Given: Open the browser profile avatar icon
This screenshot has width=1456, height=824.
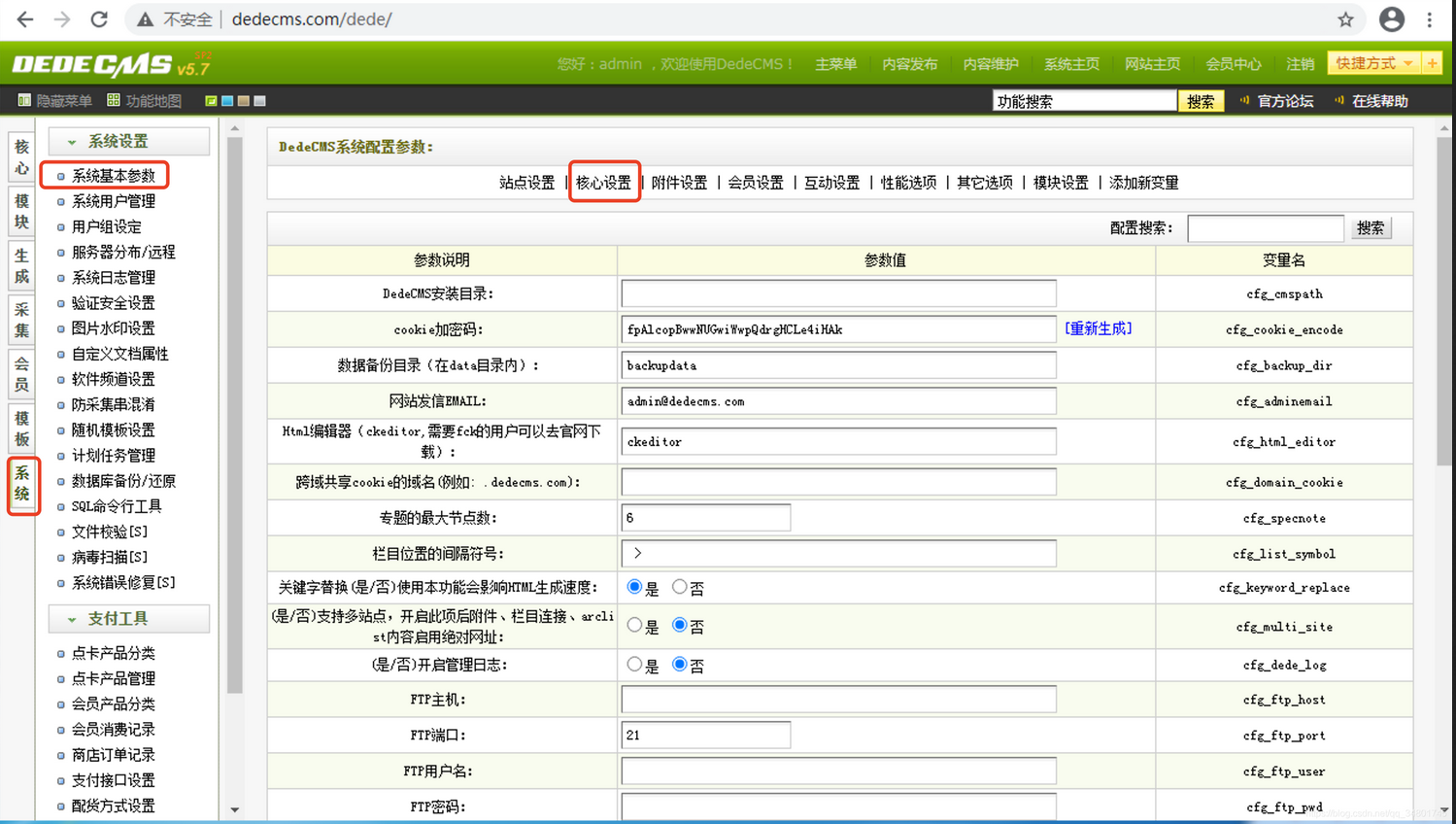Looking at the screenshot, I should 1391,19.
